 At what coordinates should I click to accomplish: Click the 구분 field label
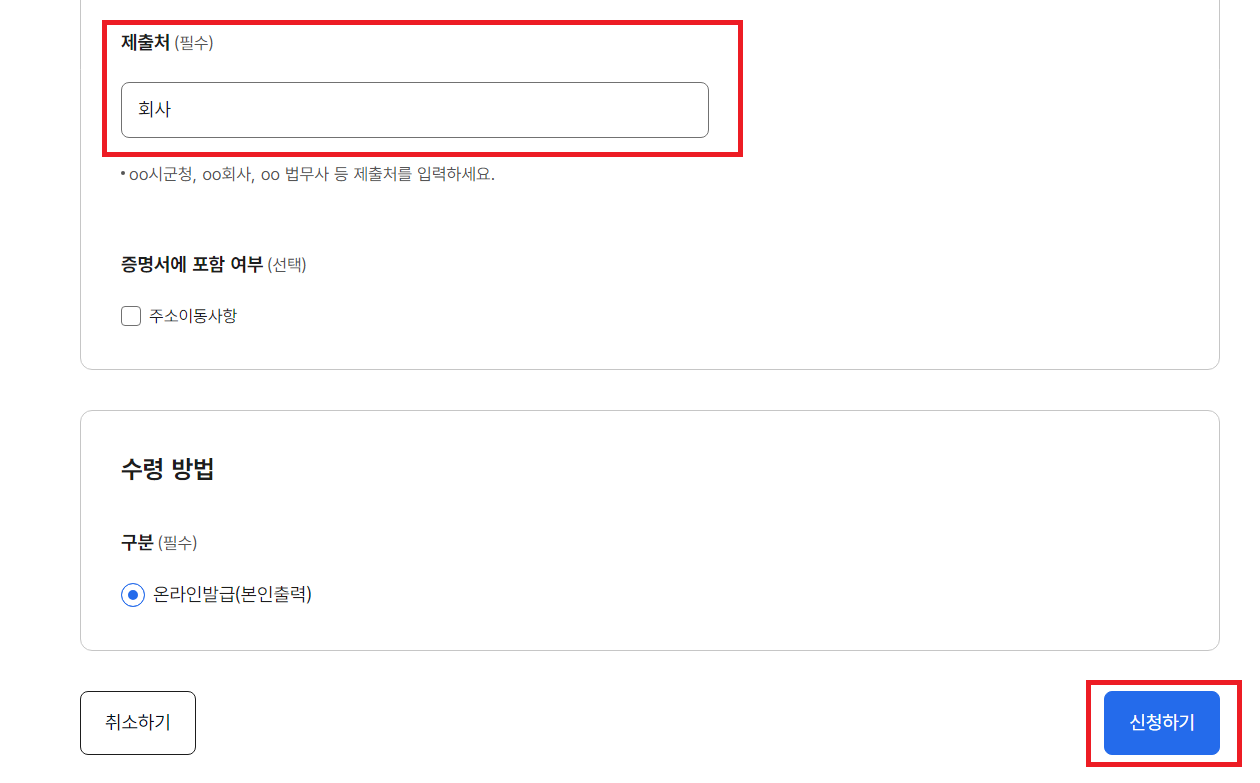[x=137, y=543]
